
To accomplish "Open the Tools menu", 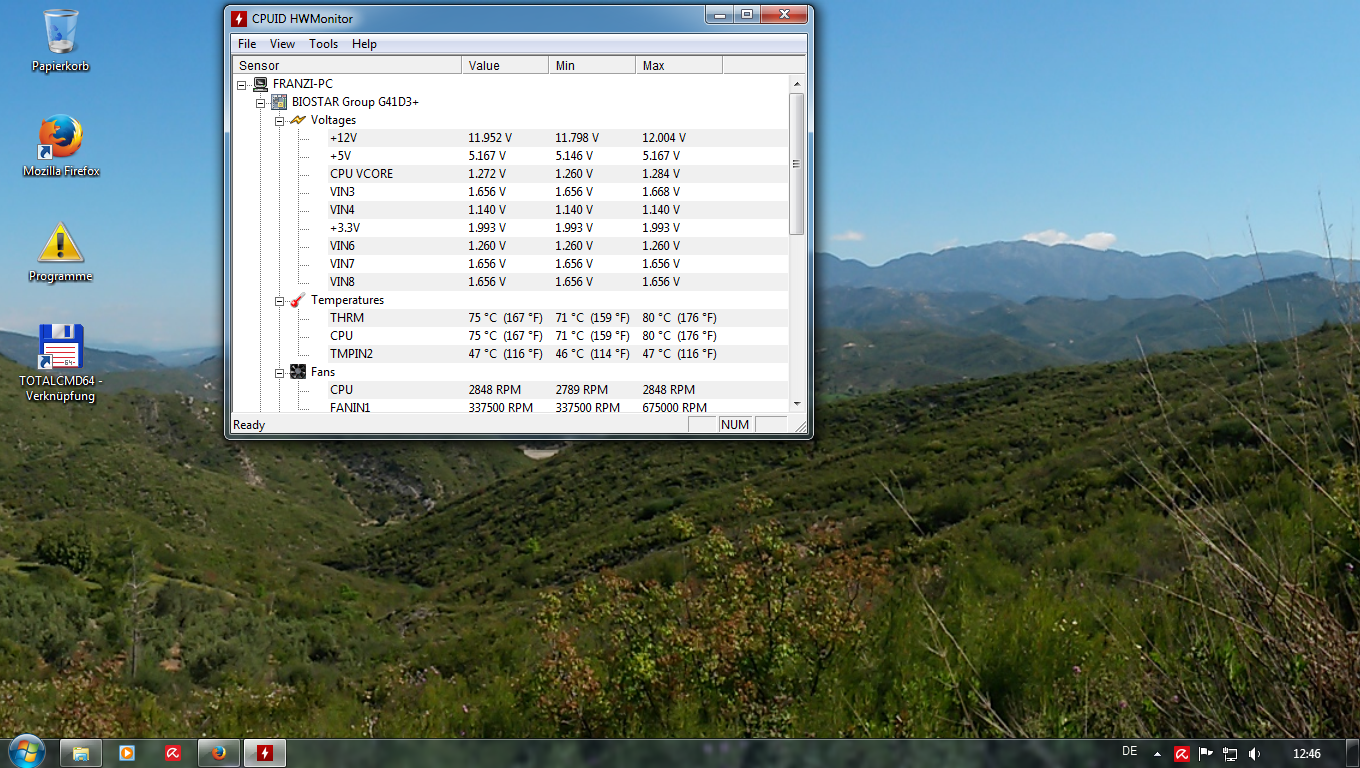I will coord(324,44).
